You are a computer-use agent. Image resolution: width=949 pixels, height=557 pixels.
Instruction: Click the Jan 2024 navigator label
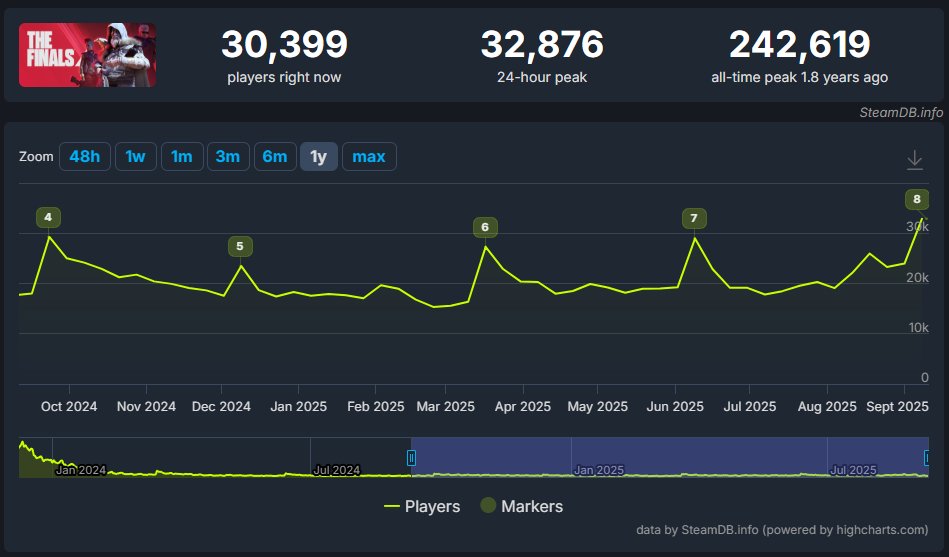80,470
